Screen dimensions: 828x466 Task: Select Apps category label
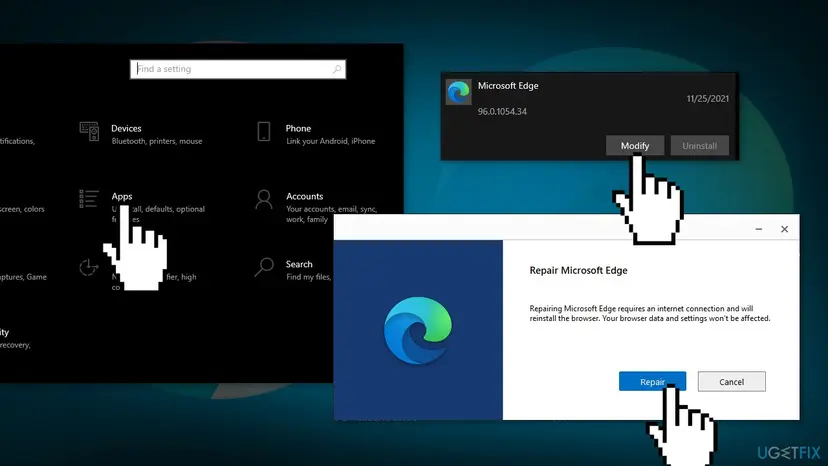pos(122,196)
